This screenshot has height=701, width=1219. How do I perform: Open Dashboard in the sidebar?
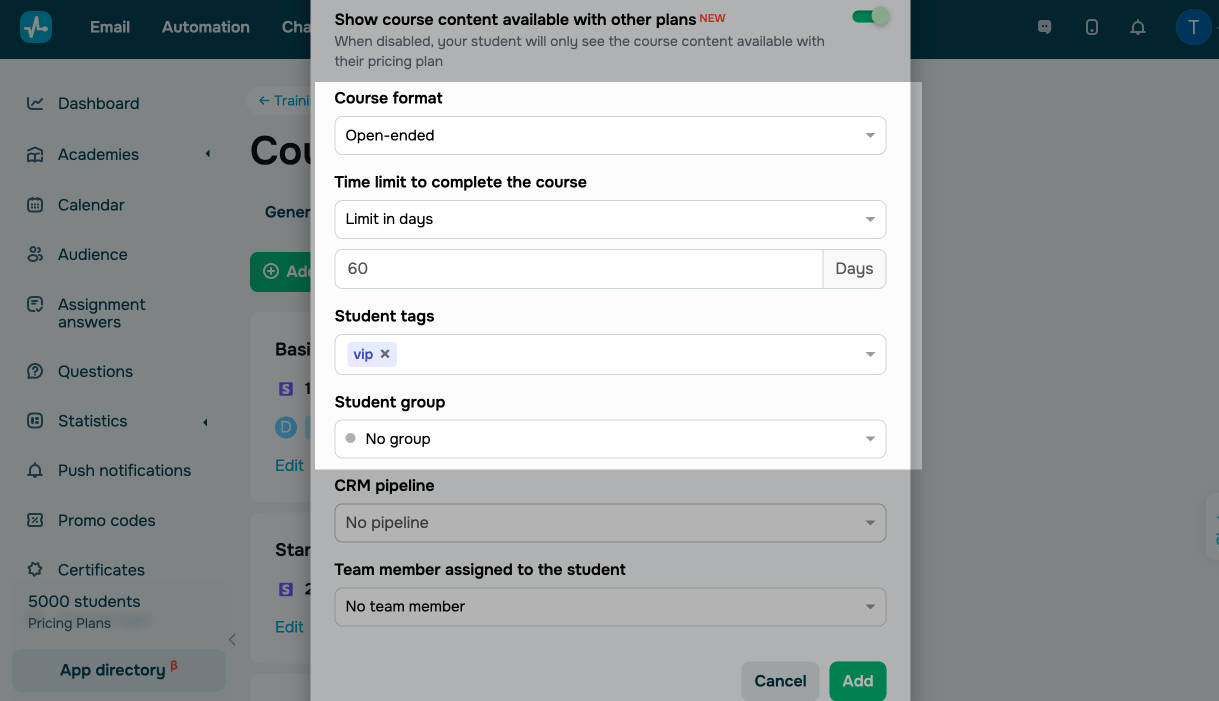click(x=98, y=103)
